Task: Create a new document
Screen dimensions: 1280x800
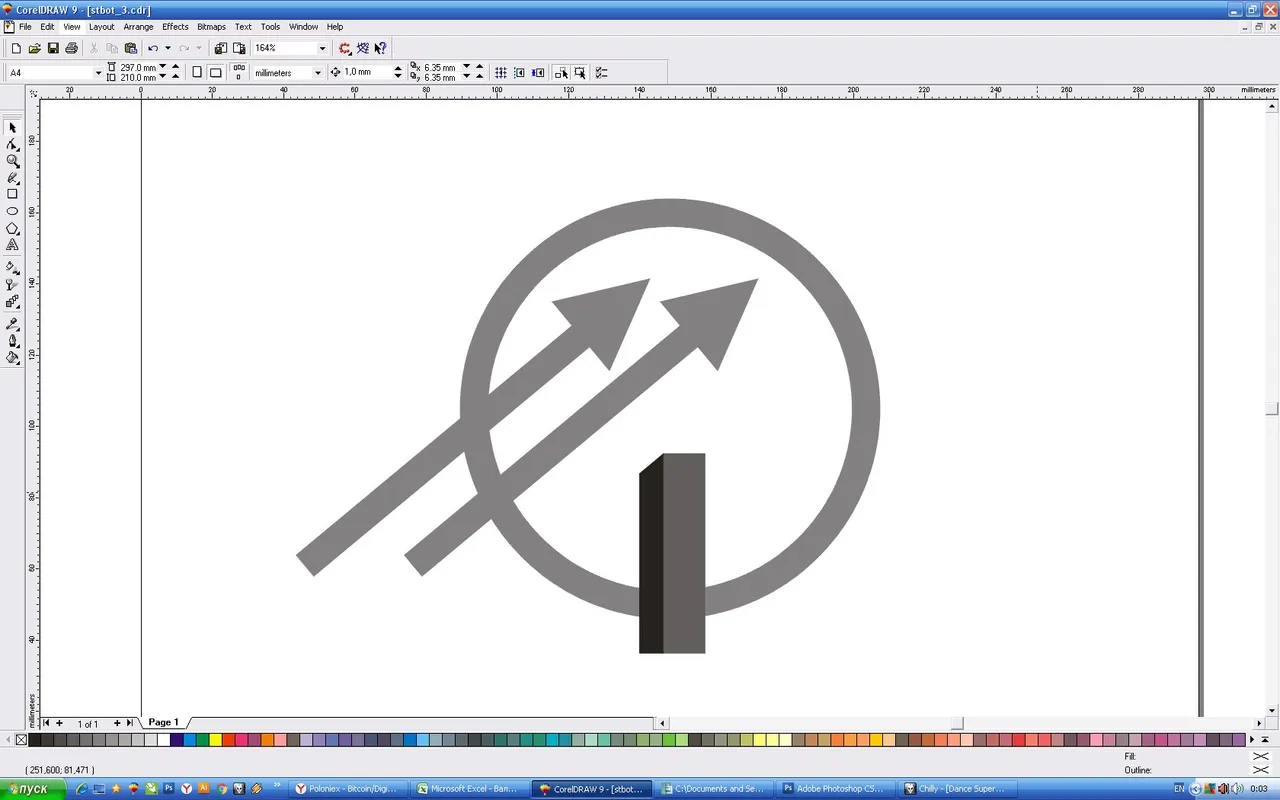Action: tap(16, 48)
